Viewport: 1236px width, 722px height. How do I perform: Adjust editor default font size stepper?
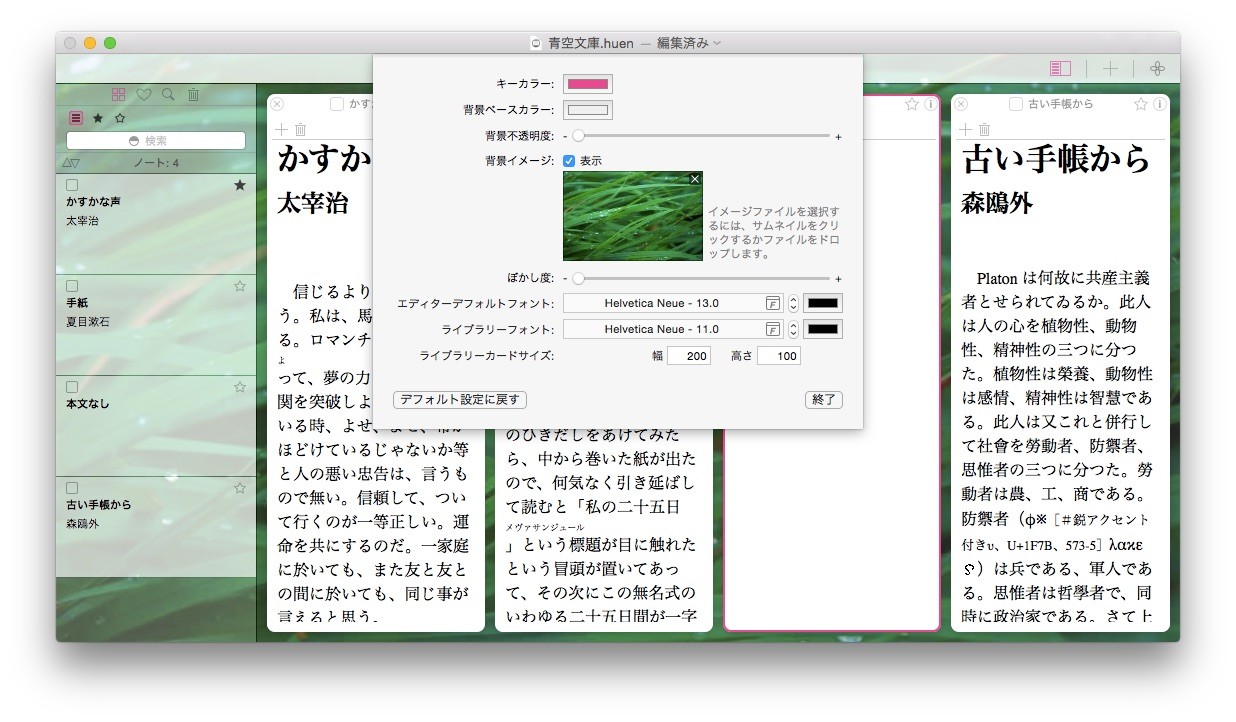(793, 303)
